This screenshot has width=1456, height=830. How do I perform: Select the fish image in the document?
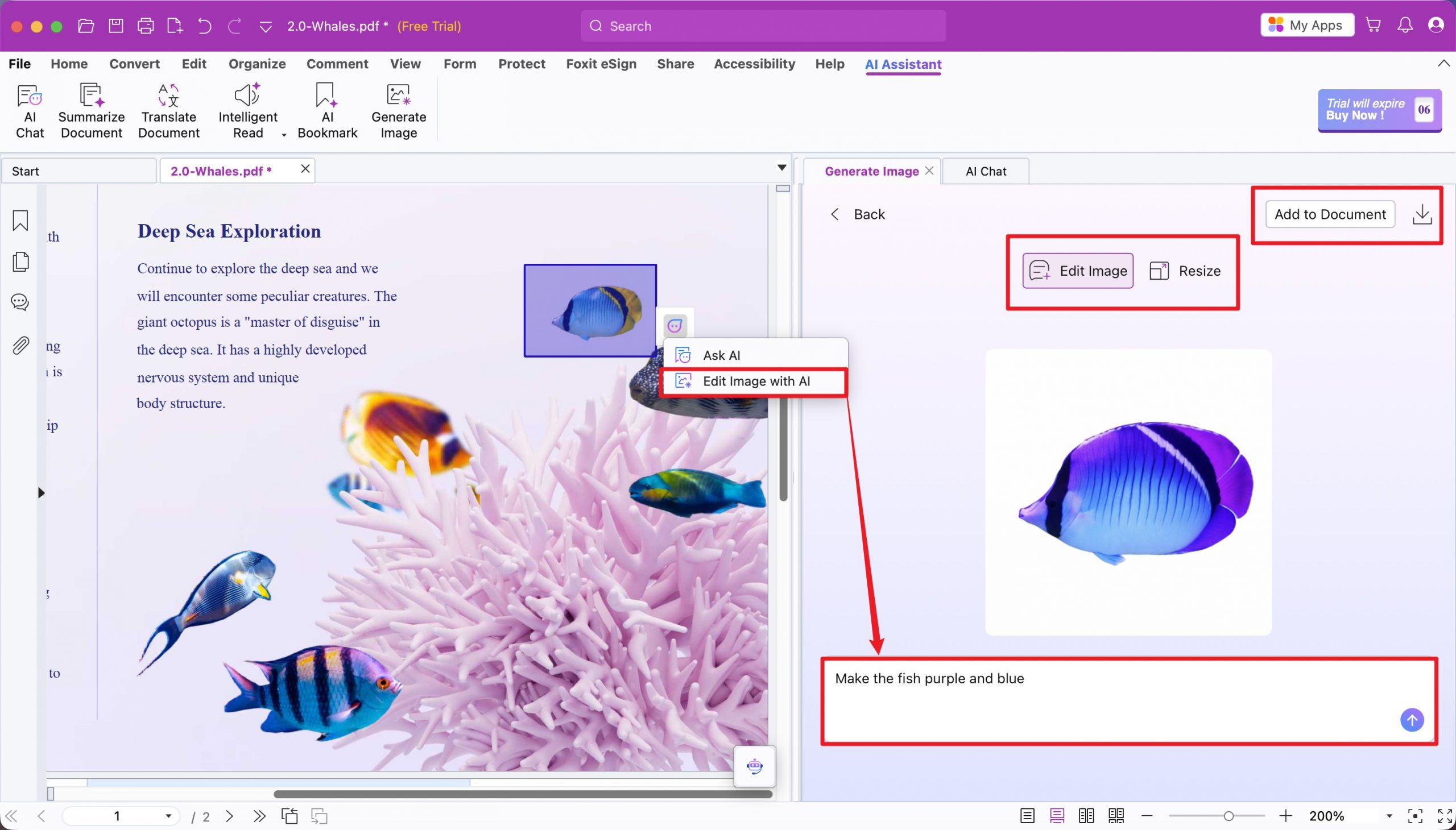point(590,310)
